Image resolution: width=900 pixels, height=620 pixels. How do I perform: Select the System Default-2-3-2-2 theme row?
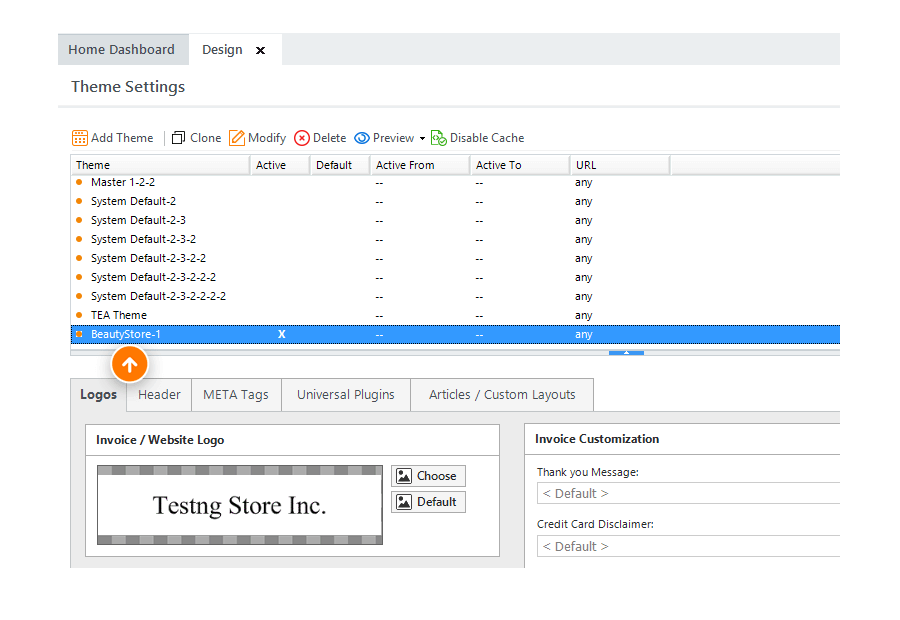tap(455, 258)
